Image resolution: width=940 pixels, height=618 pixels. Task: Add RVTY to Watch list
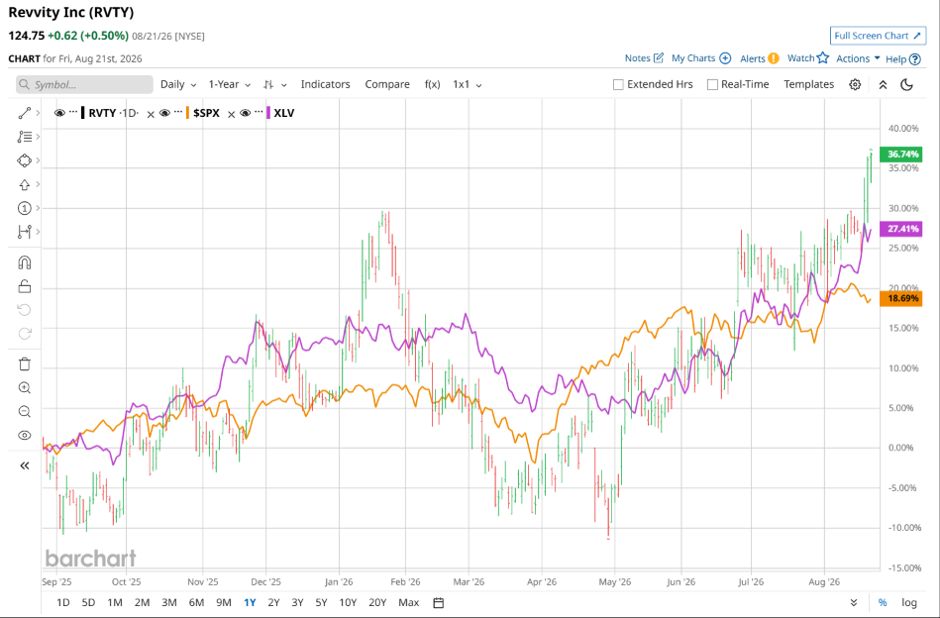coord(808,58)
